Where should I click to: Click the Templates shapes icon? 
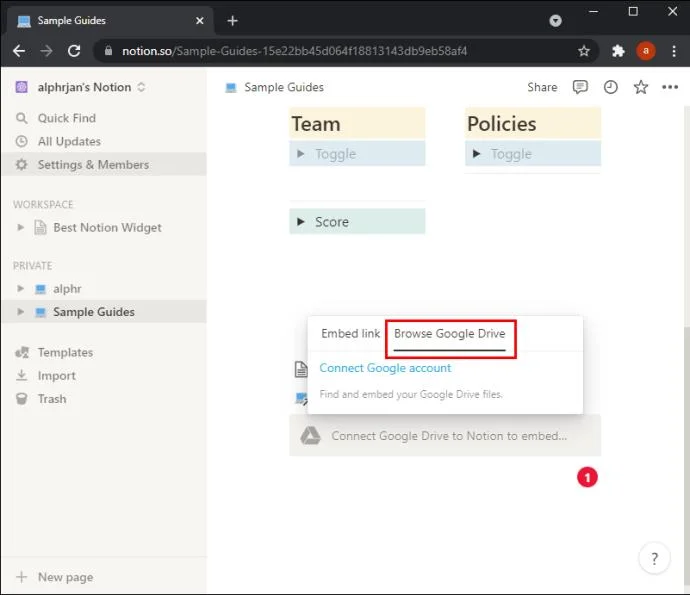(22, 352)
